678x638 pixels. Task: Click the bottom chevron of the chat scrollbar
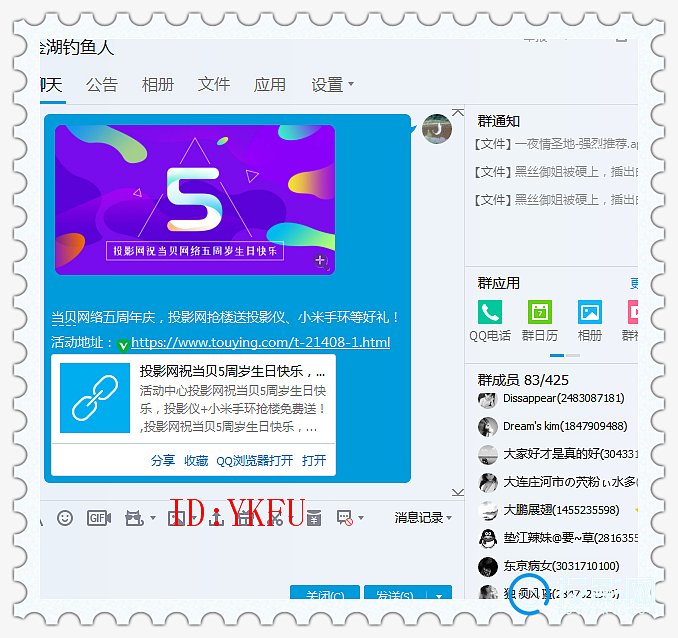coord(457,492)
